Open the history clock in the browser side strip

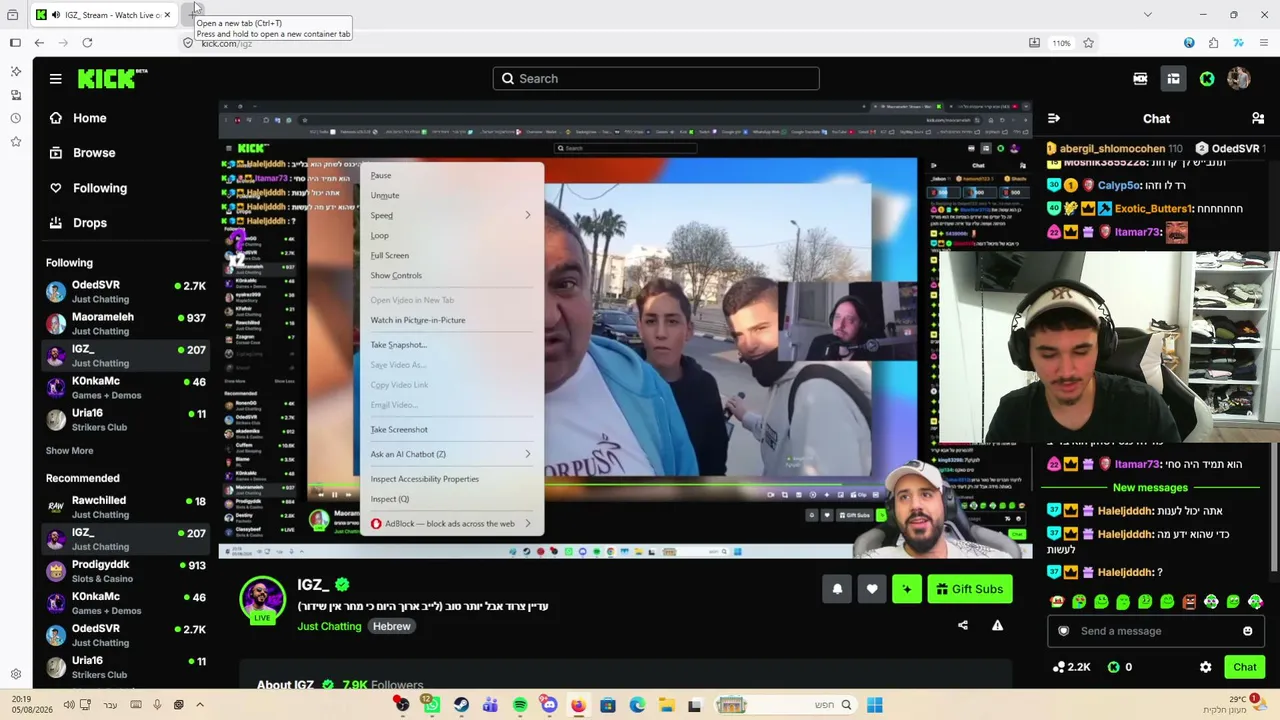point(15,118)
